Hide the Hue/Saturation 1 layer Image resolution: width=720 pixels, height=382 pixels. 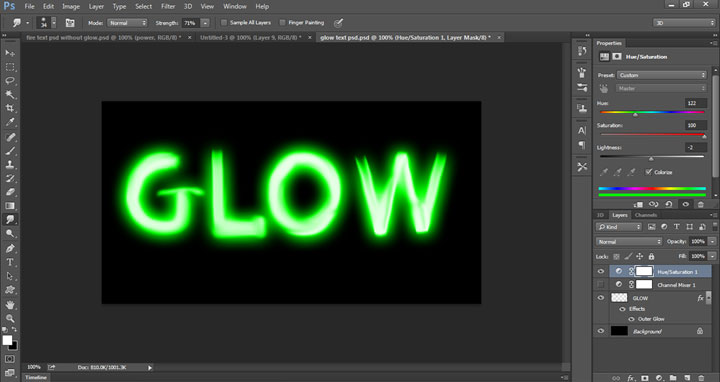(x=601, y=271)
